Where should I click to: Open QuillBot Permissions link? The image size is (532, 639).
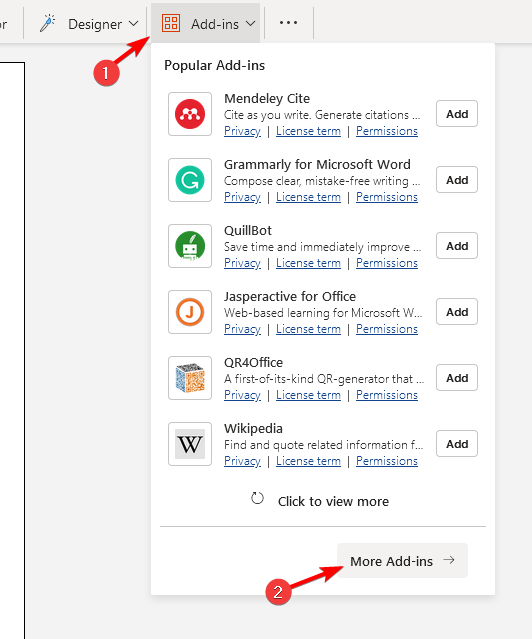click(x=387, y=263)
